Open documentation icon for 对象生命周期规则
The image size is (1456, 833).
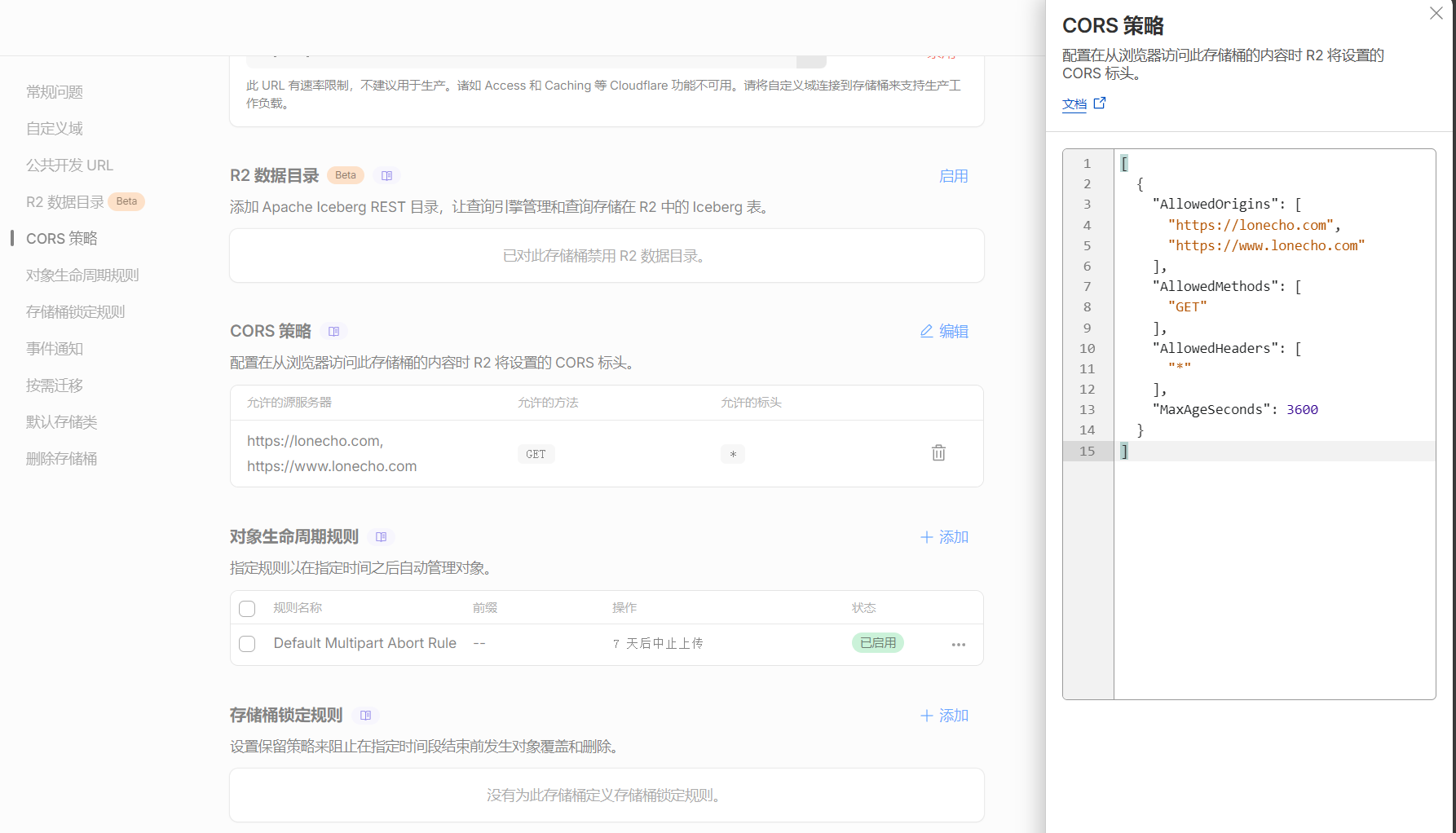pyautogui.click(x=381, y=536)
